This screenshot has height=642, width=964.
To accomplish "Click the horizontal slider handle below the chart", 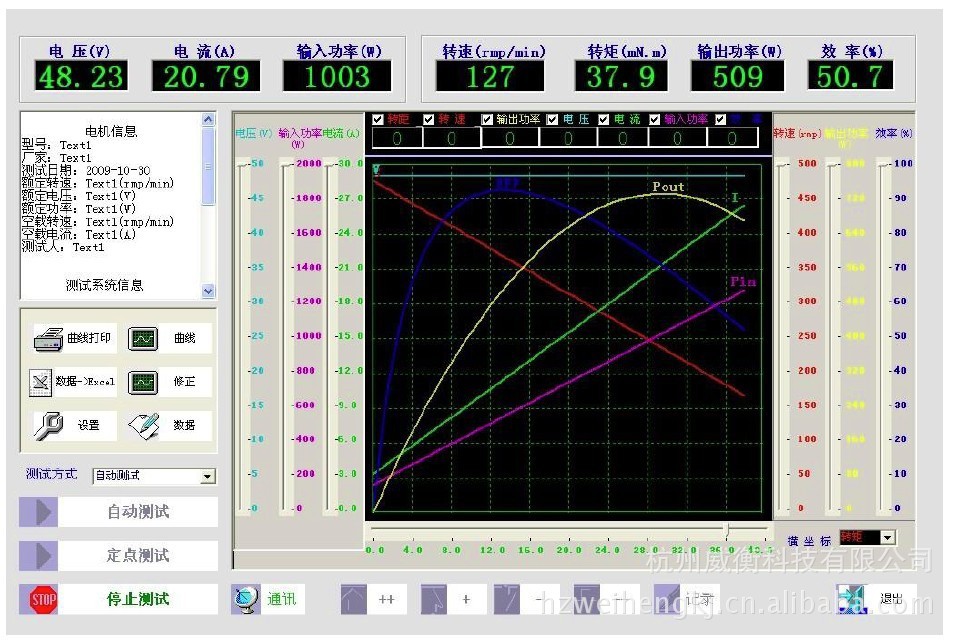I will [727, 529].
